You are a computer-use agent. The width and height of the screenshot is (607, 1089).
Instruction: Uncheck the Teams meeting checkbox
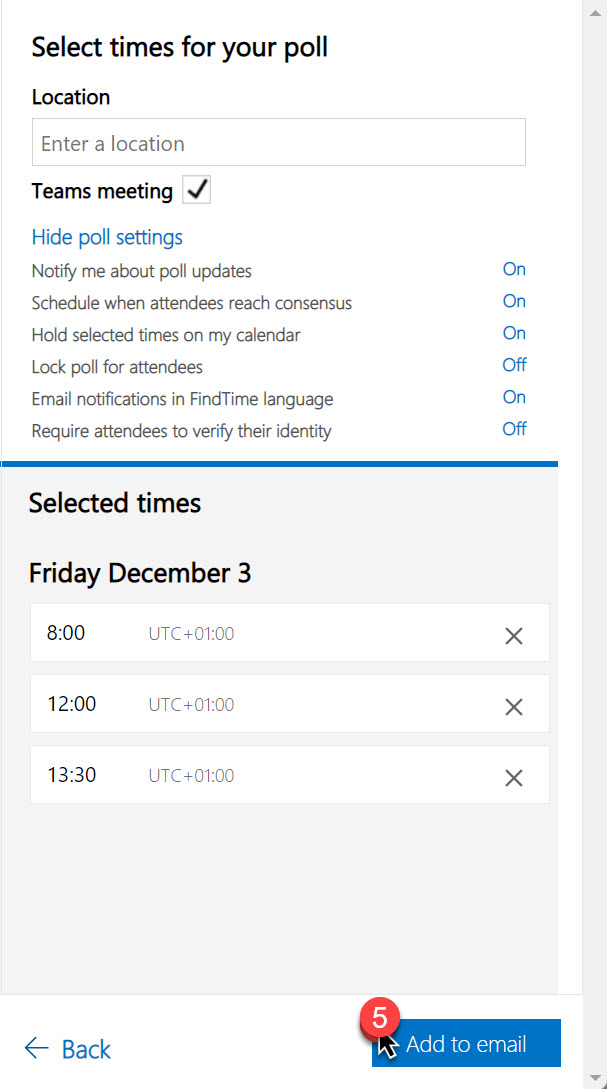coord(196,189)
